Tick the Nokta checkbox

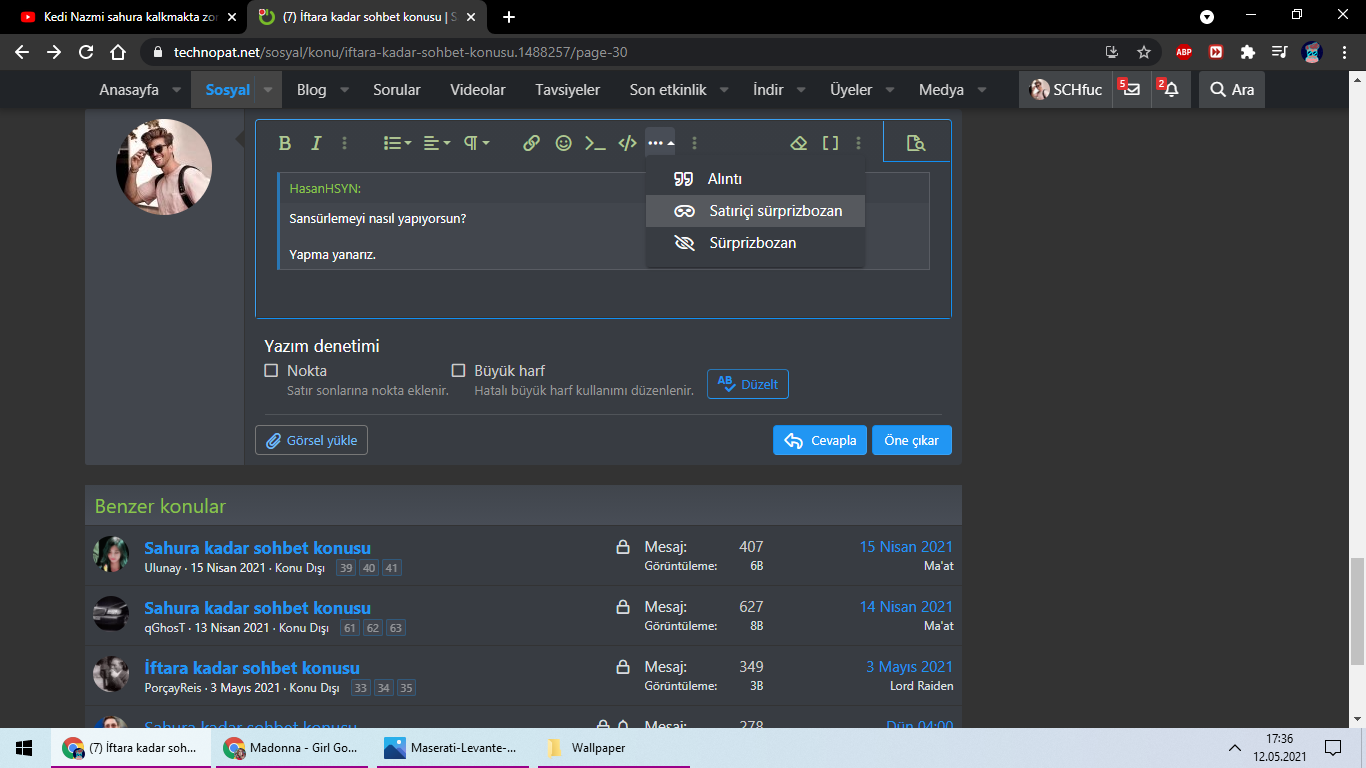coord(271,370)
